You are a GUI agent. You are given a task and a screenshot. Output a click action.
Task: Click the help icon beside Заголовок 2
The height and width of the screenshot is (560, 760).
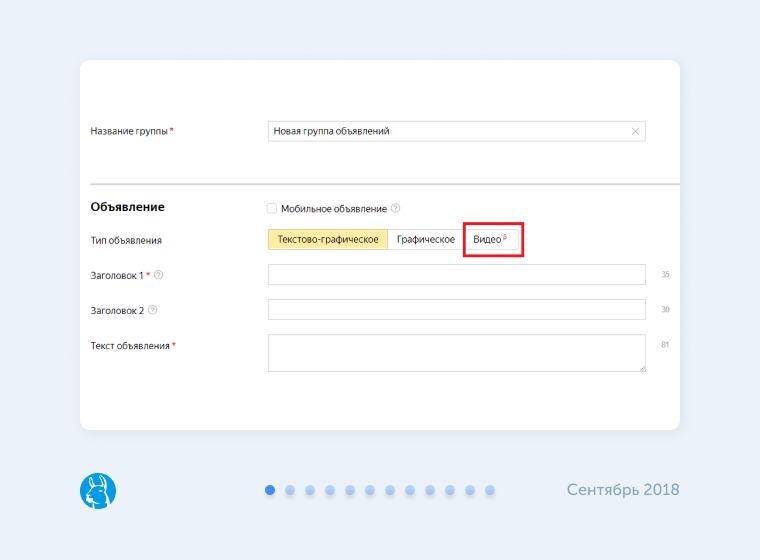pos(152,310)
